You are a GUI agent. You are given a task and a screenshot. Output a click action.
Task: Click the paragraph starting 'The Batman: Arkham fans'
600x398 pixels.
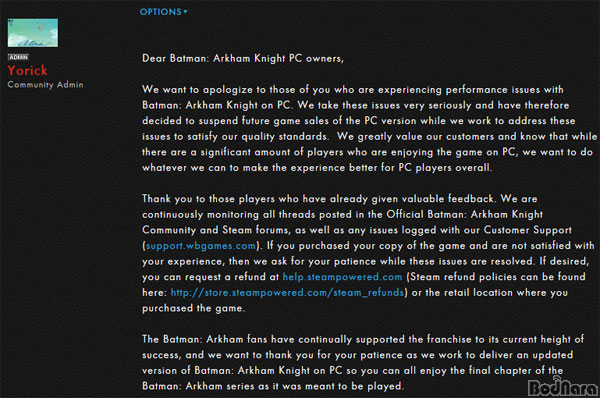coord(363,363)
